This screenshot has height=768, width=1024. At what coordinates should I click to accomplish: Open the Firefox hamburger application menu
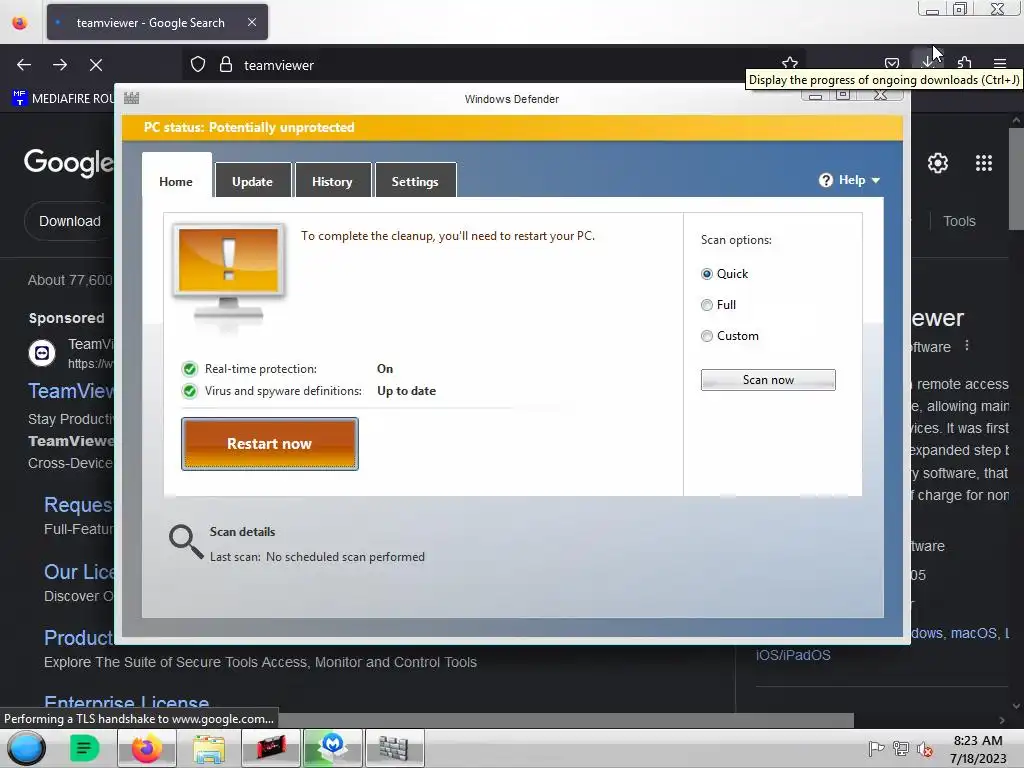999,63
